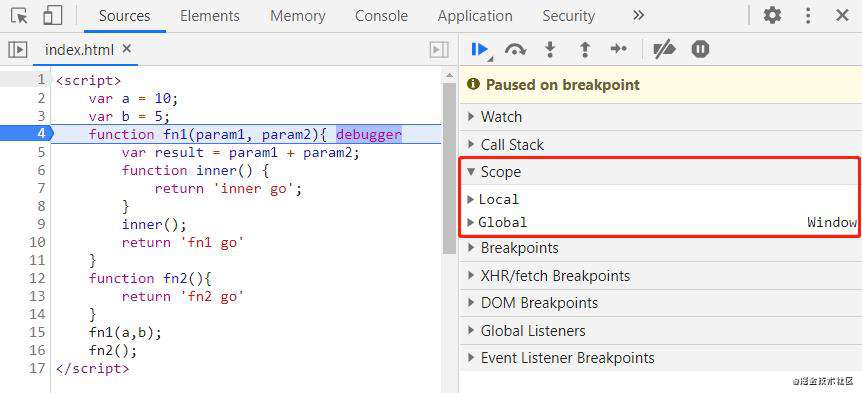
Task: Open the Memory tab
Action: pos(297,16)
